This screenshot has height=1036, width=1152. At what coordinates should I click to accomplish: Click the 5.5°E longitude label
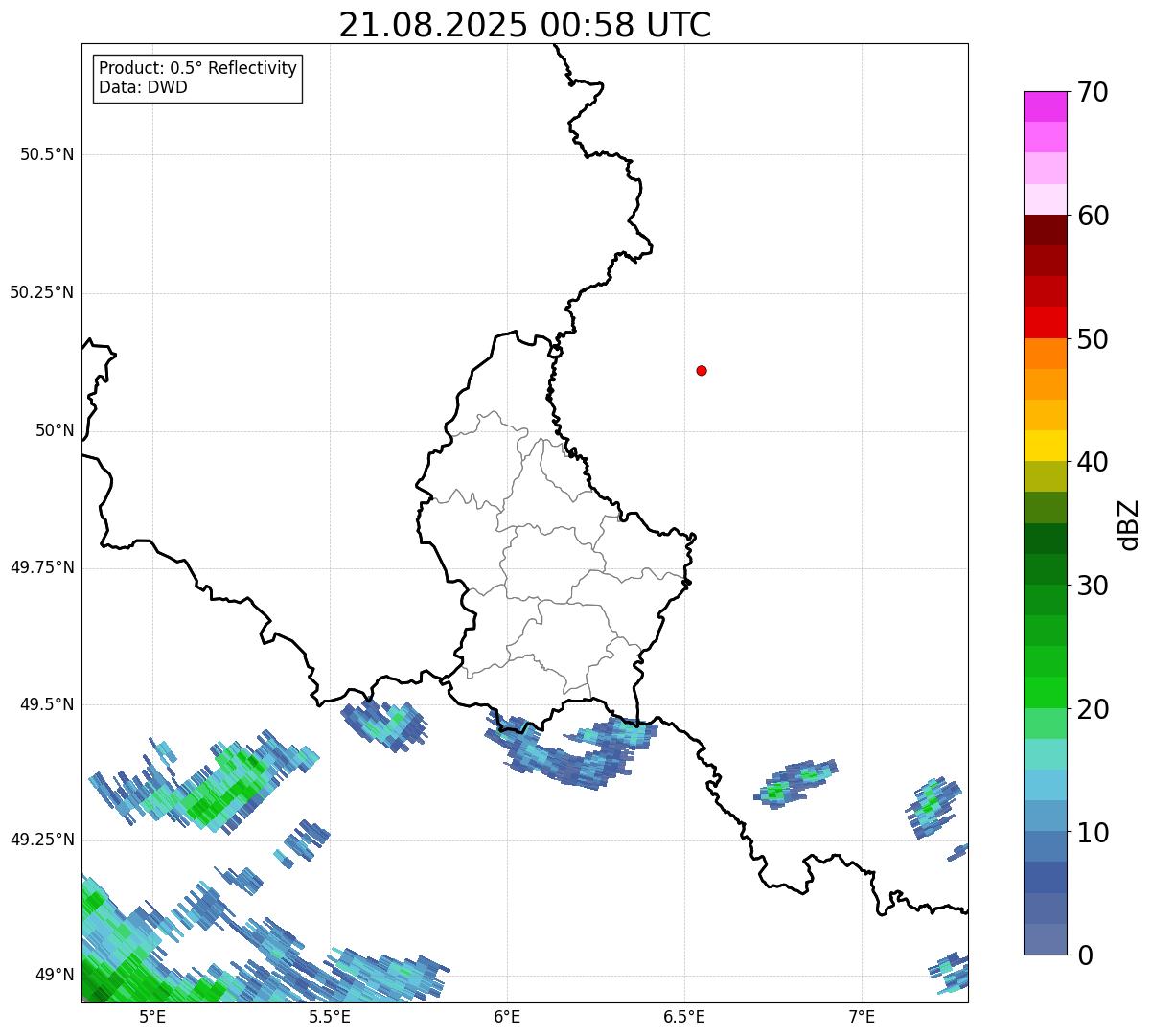(330, 1016)
